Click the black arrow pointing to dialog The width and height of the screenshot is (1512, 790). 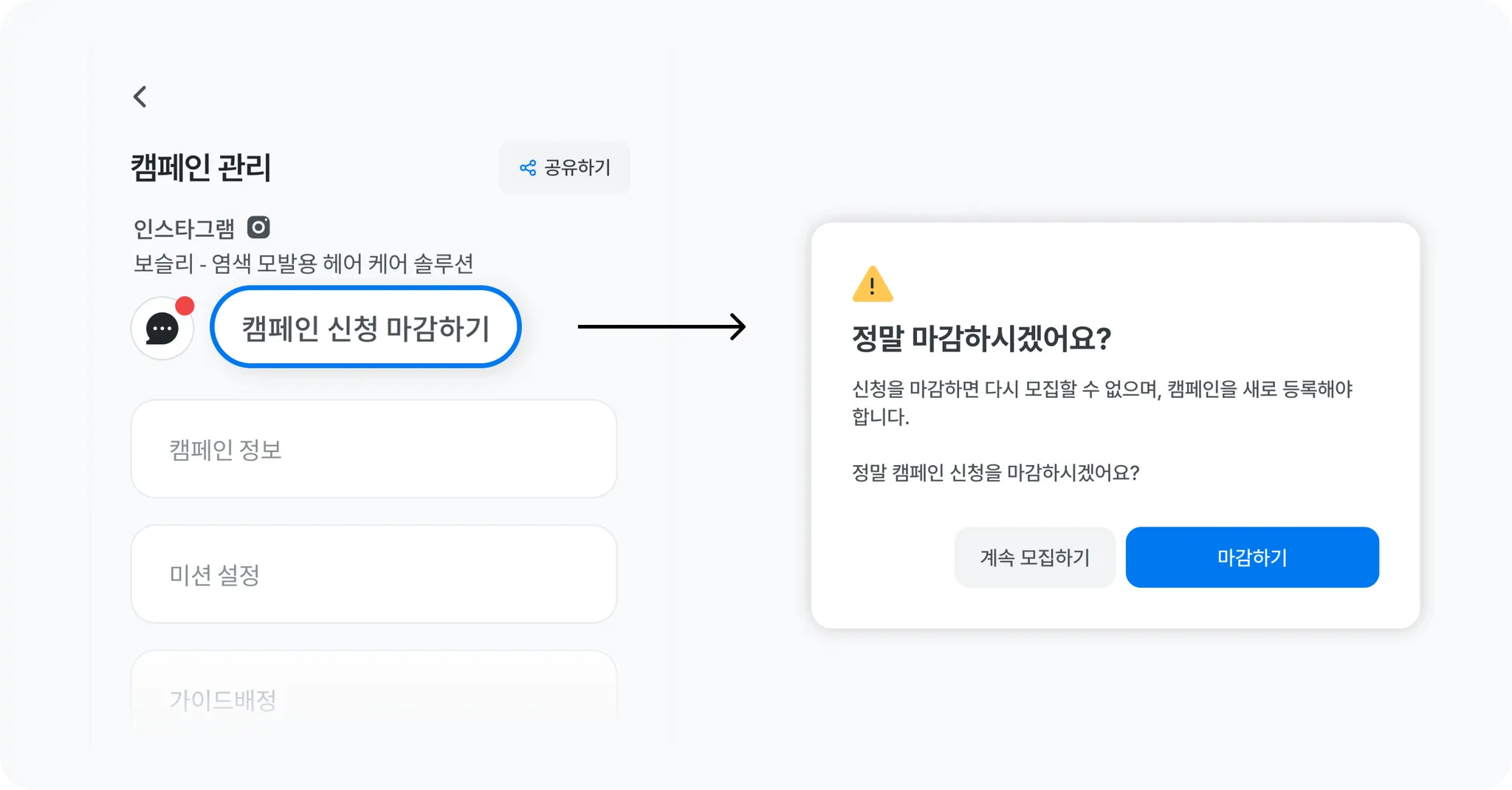click(x=661, y=326)
